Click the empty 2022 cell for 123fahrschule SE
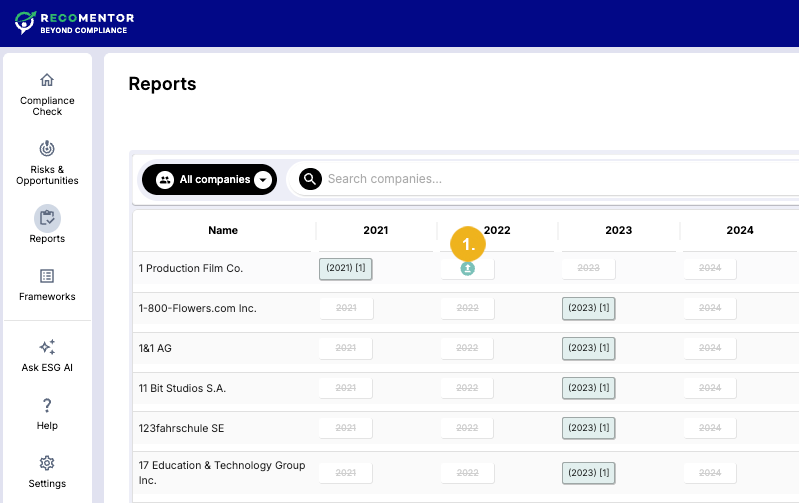Screen dimensions: 799x503 [x=467, y=428]
